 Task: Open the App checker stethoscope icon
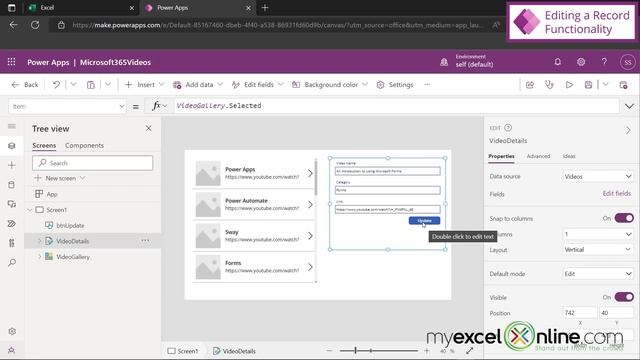coord(549,85)
